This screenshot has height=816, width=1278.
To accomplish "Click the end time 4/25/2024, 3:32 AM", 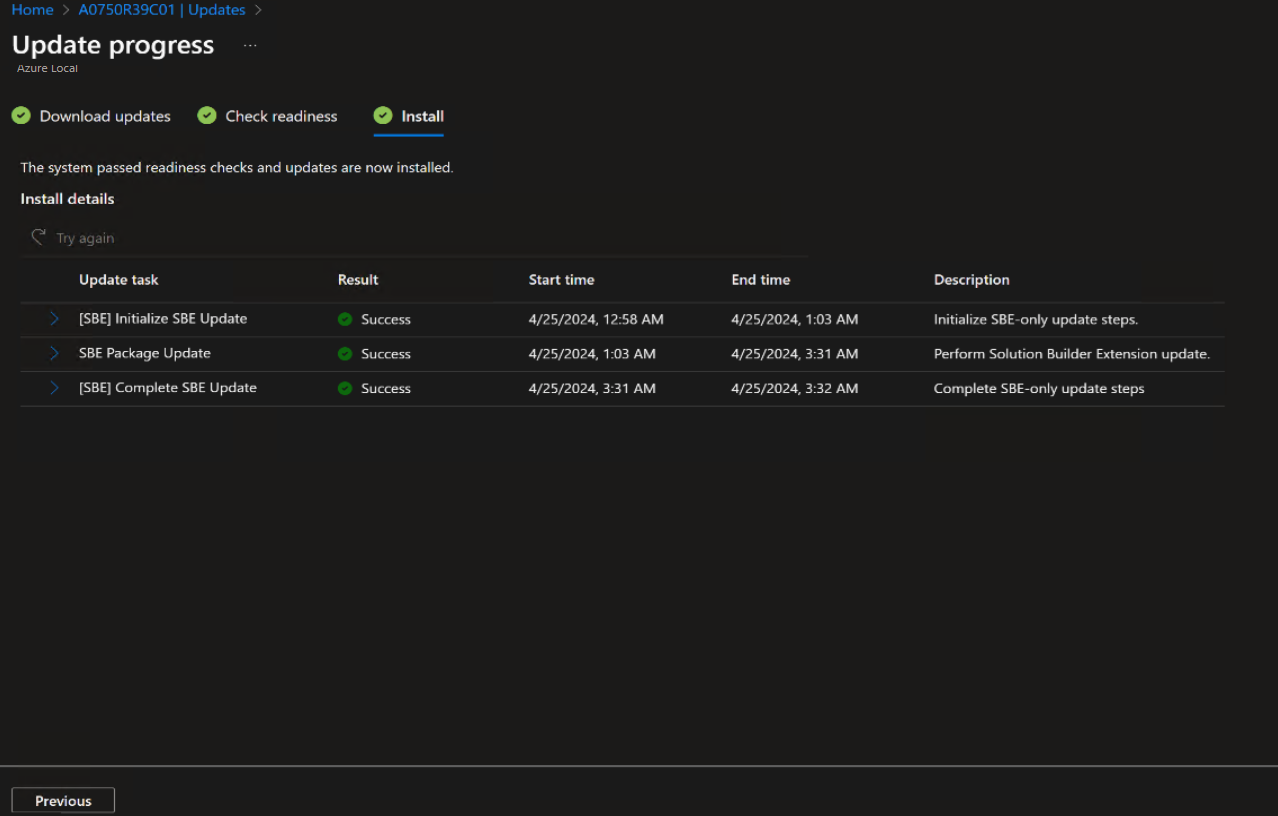I will [x=795, y=388].
